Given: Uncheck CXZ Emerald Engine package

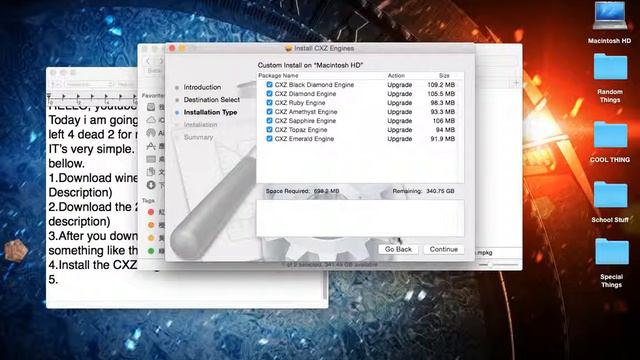Looking at the screenshot, I should (x=269, y=138).
